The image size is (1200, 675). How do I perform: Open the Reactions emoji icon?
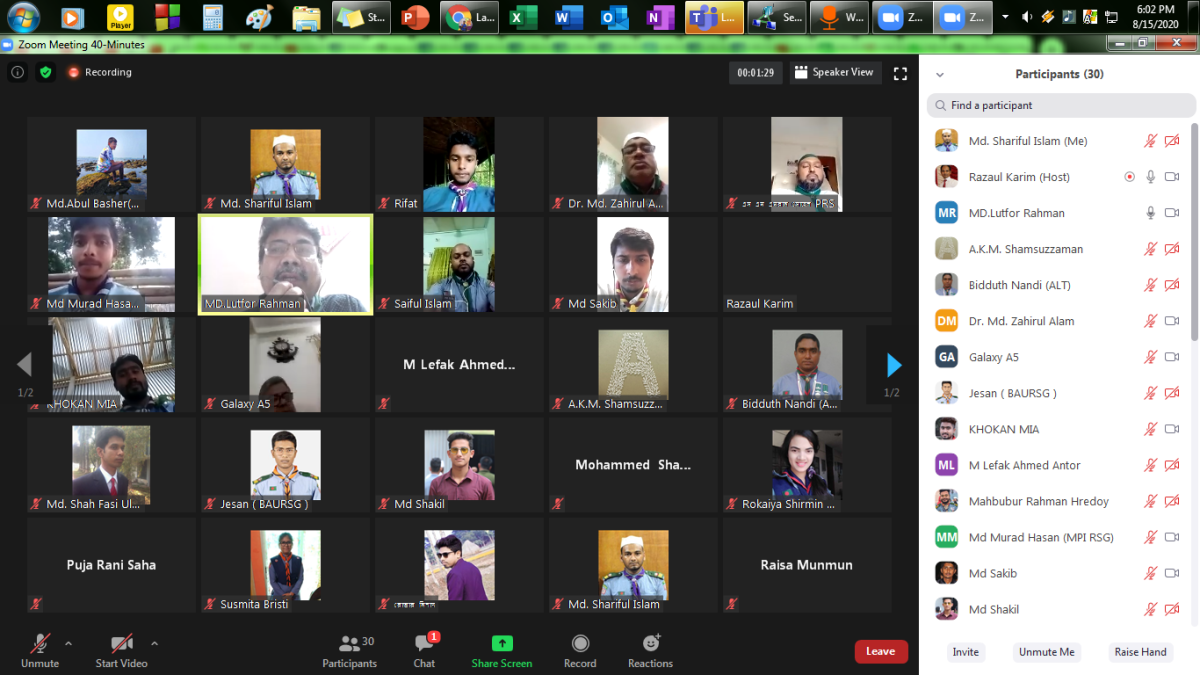click(x=650, y=644)
